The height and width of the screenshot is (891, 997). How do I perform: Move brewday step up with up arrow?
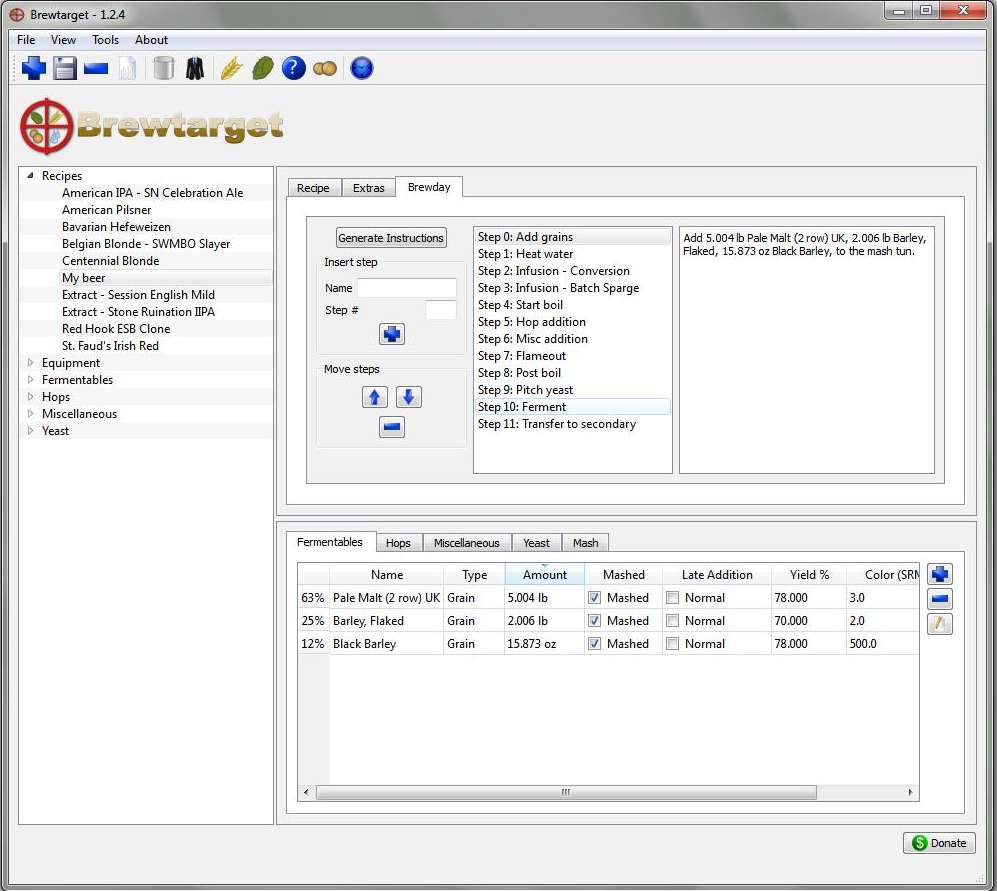(375, 397)
